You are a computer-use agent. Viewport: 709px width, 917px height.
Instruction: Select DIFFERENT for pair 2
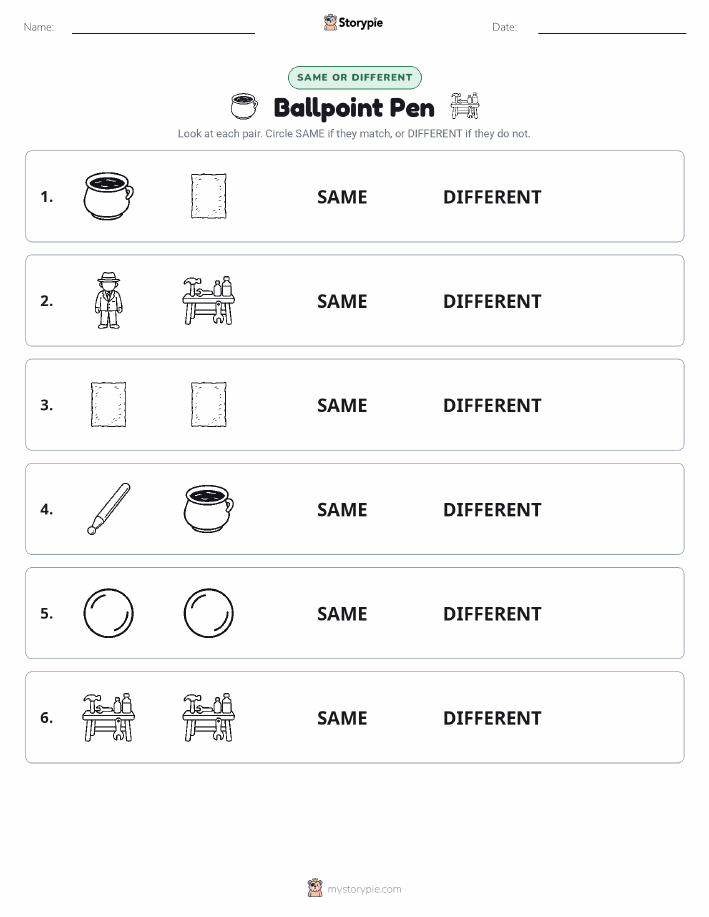[492, 301]
